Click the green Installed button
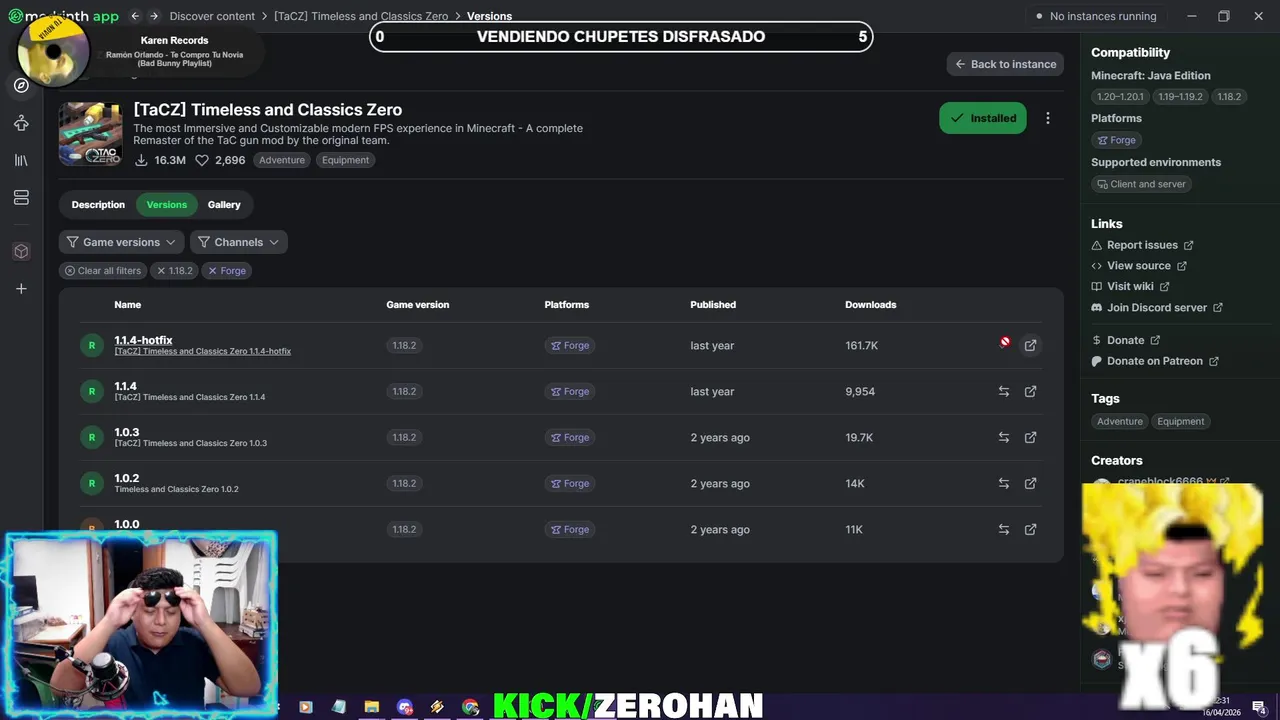The image size is (1280, 720). coord(983,118)
